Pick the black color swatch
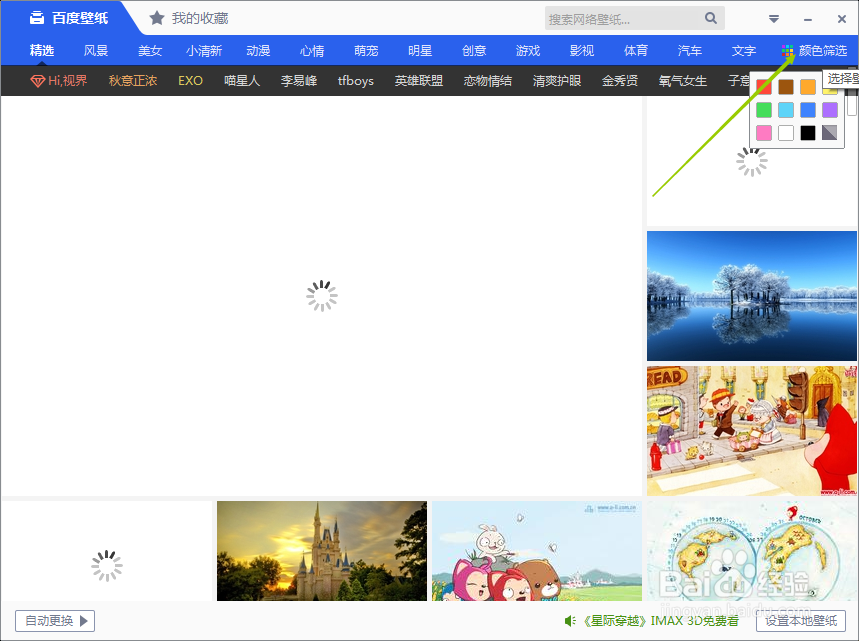859x641 pixels. tap(808, 133)
